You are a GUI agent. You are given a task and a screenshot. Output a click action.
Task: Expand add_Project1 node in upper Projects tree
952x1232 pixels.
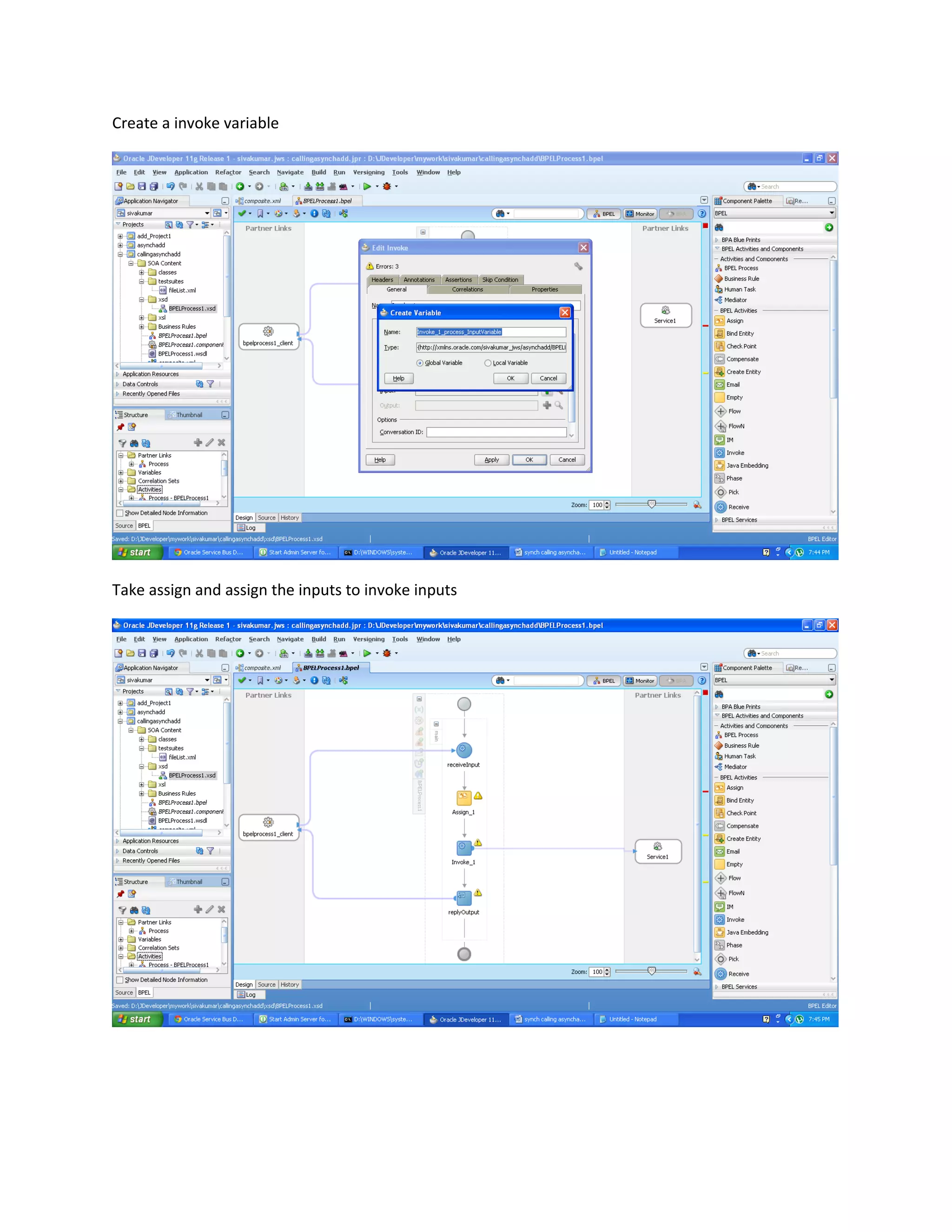tap(120, 236)
